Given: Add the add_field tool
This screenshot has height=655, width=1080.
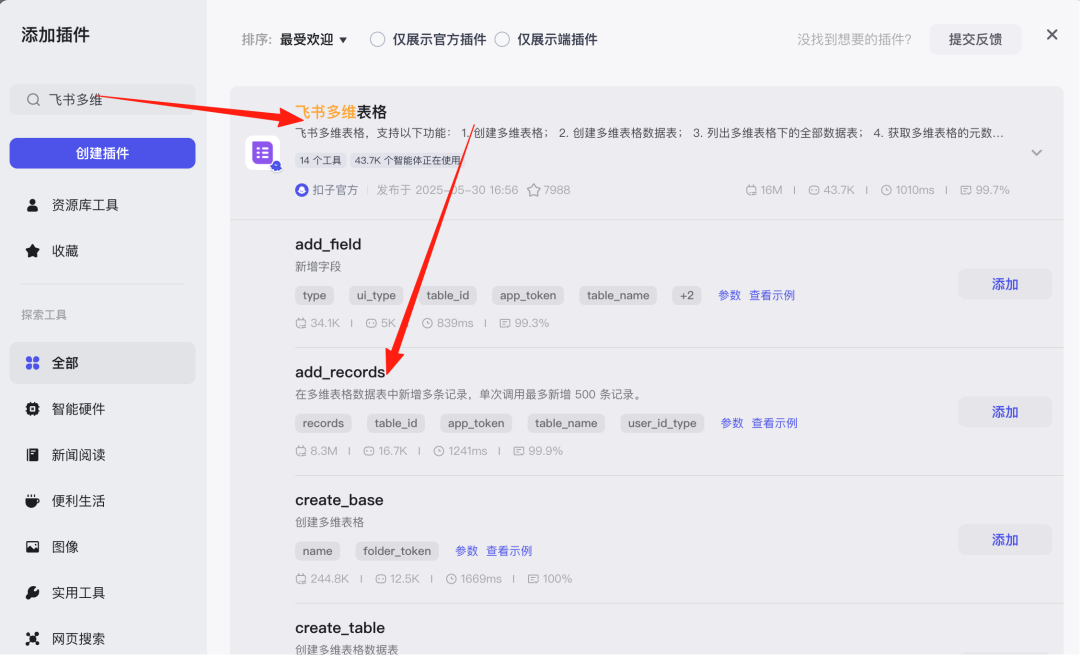Looking at the screenshot, I should click(1004, 284).
